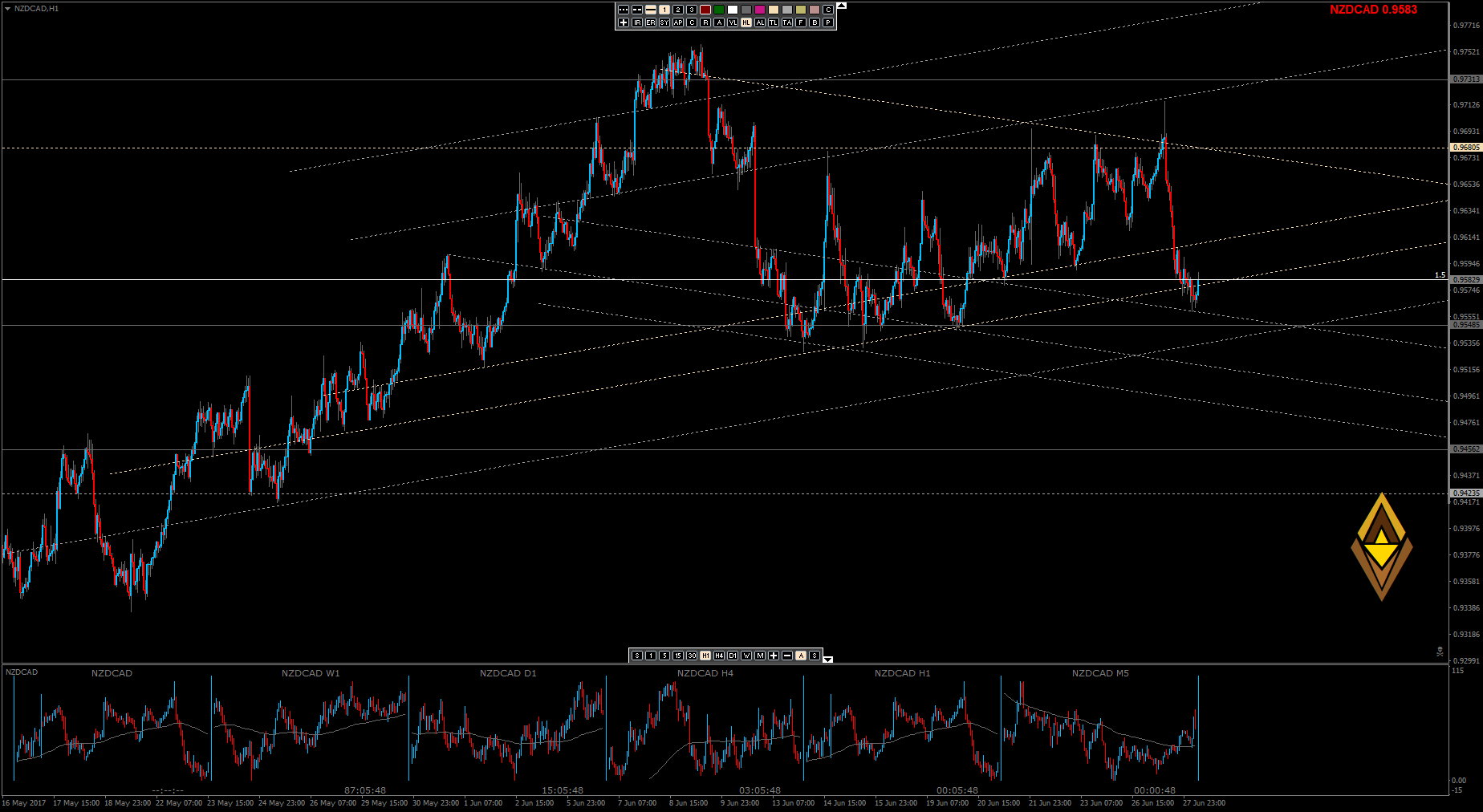Click the ER tool button

[x=651, y=22]
